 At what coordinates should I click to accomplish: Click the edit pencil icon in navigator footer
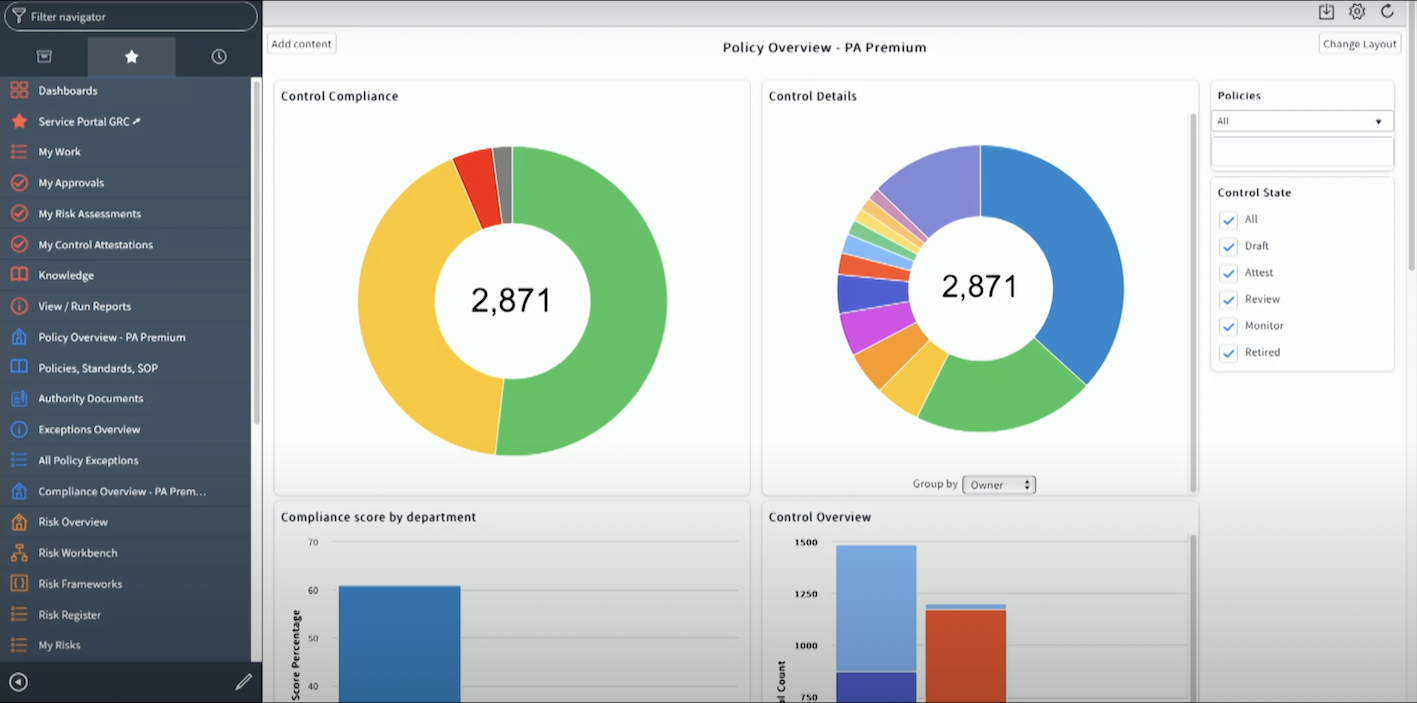(243, 682)
